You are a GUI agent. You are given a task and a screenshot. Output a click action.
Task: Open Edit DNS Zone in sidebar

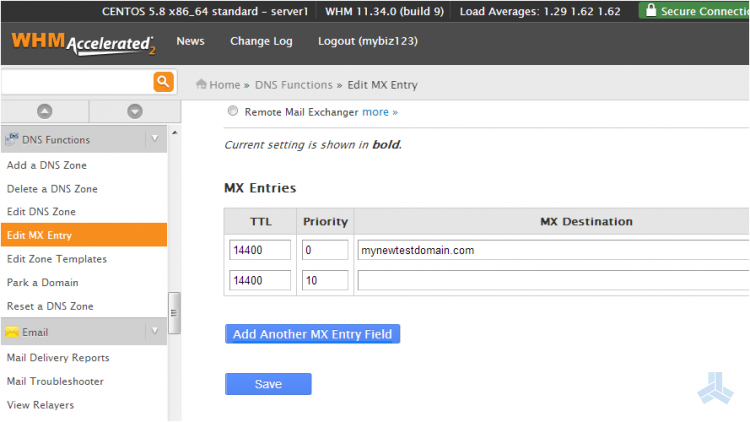click(x=41, y=212)
